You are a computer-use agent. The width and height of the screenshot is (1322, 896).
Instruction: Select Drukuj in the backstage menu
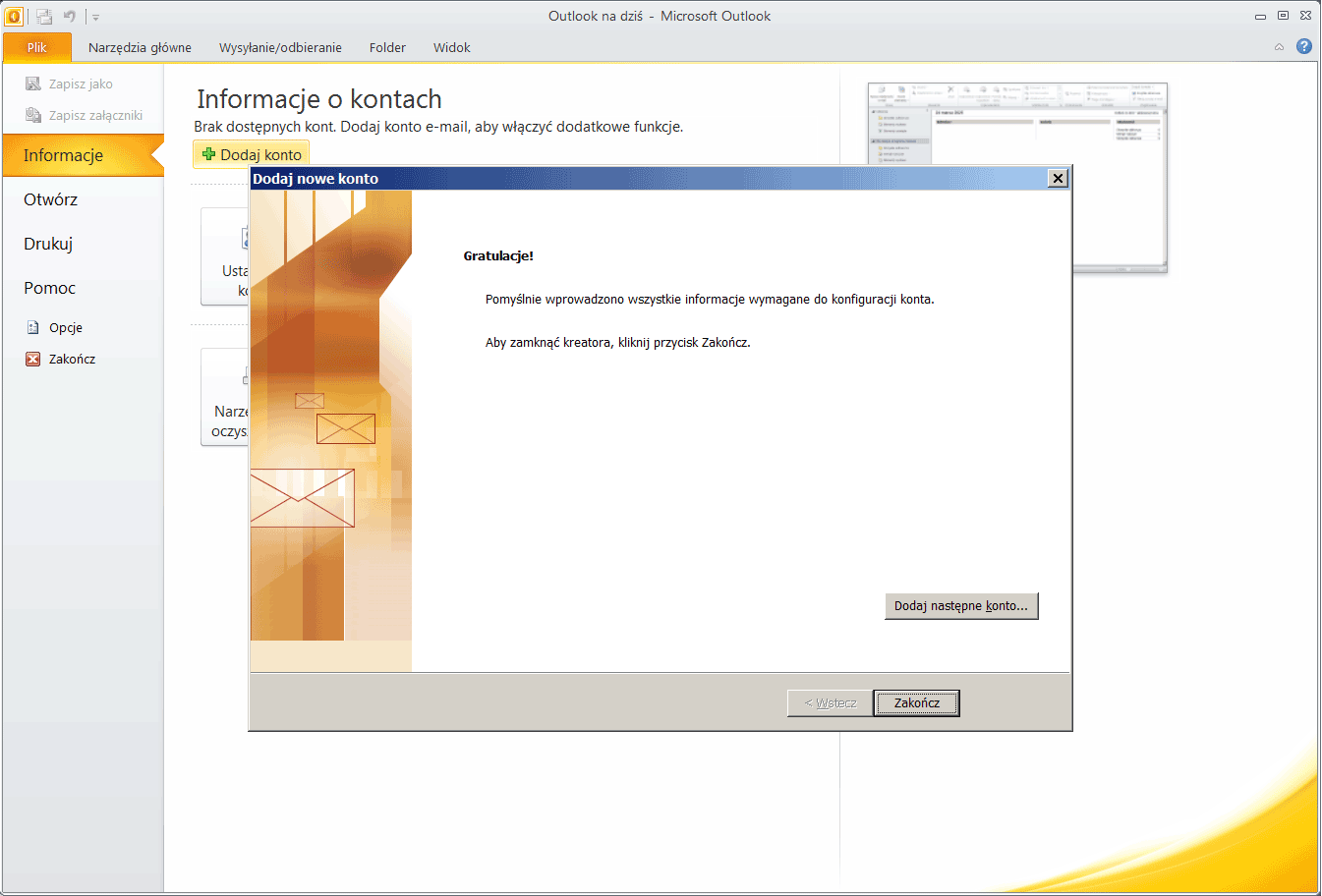84,244
